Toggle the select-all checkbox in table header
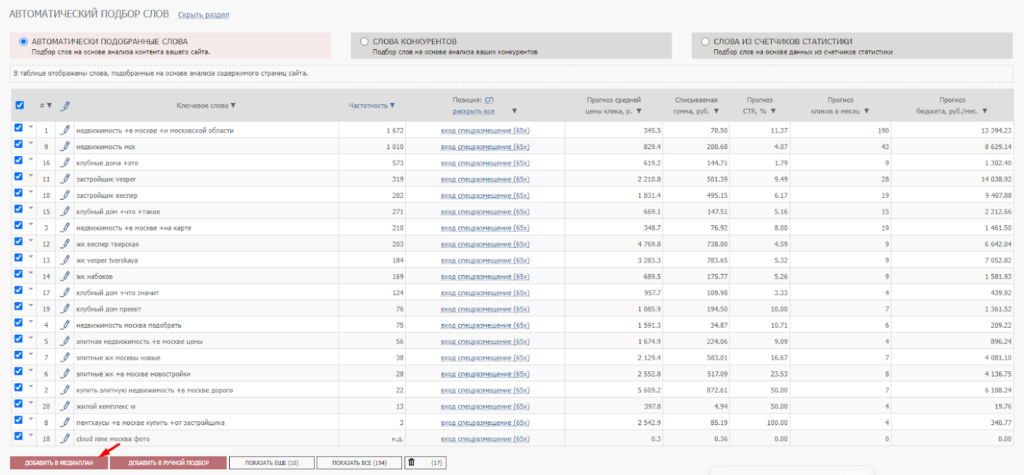 coord(19,105)
